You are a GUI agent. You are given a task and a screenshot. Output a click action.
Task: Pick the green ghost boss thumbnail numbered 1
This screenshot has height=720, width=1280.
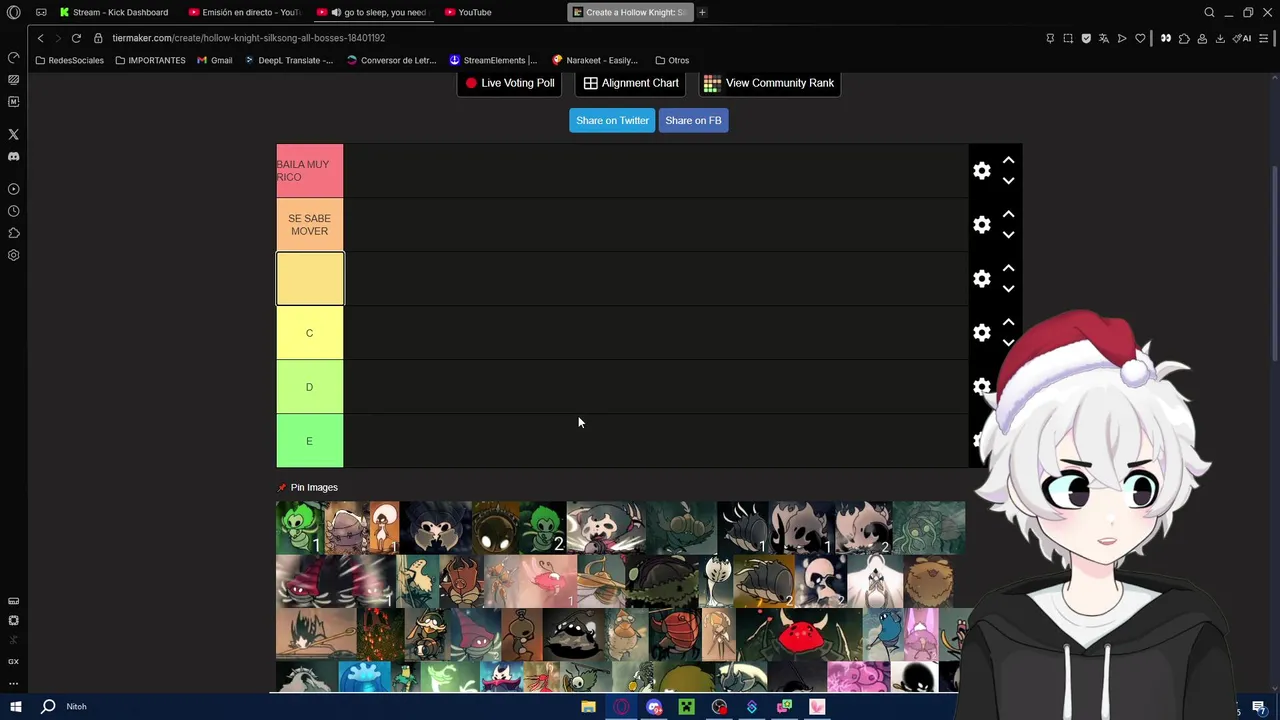(300, 528)
